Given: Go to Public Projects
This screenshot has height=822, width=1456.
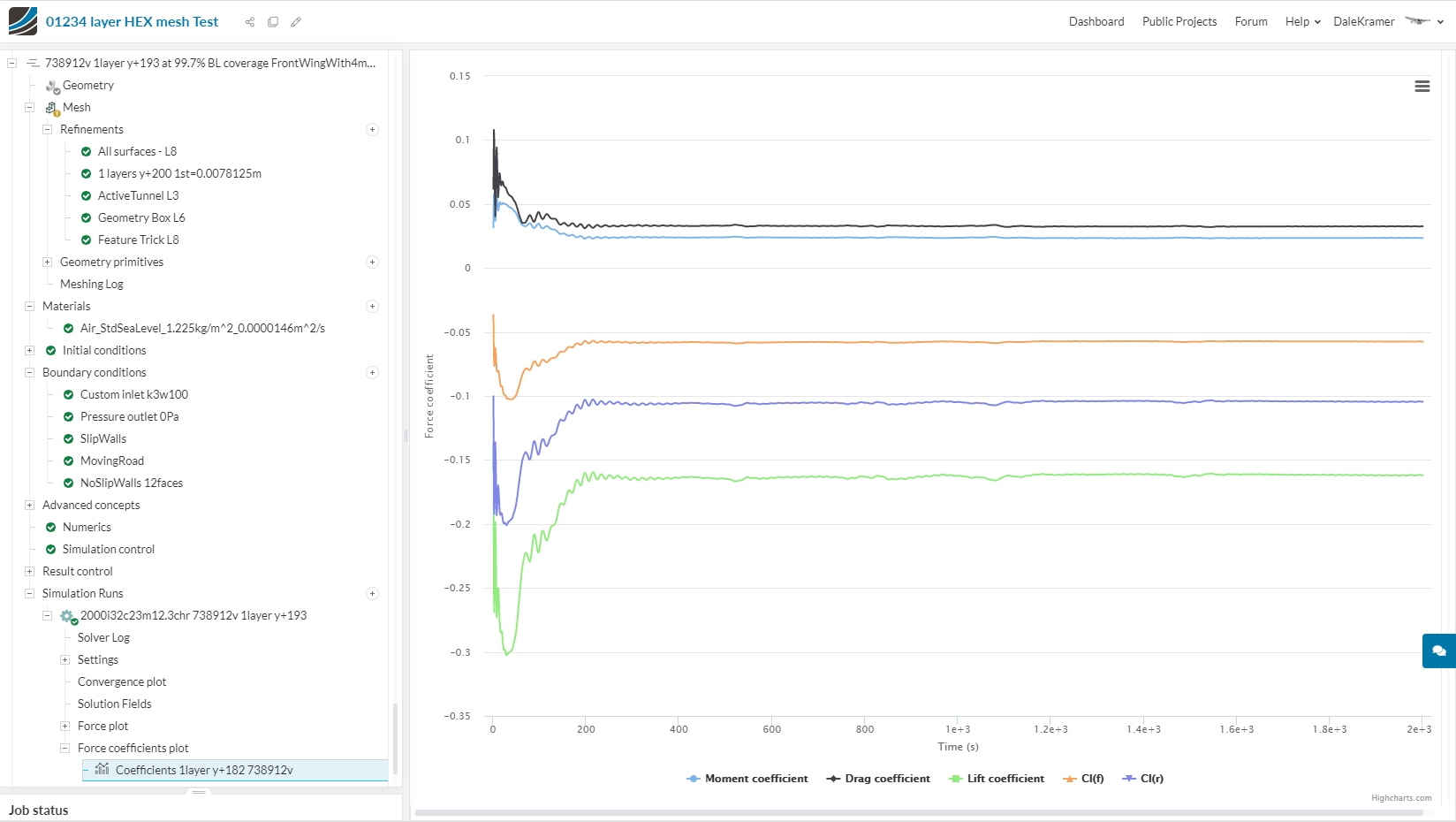Looking at the screenshot, I should coord(1179,21).
